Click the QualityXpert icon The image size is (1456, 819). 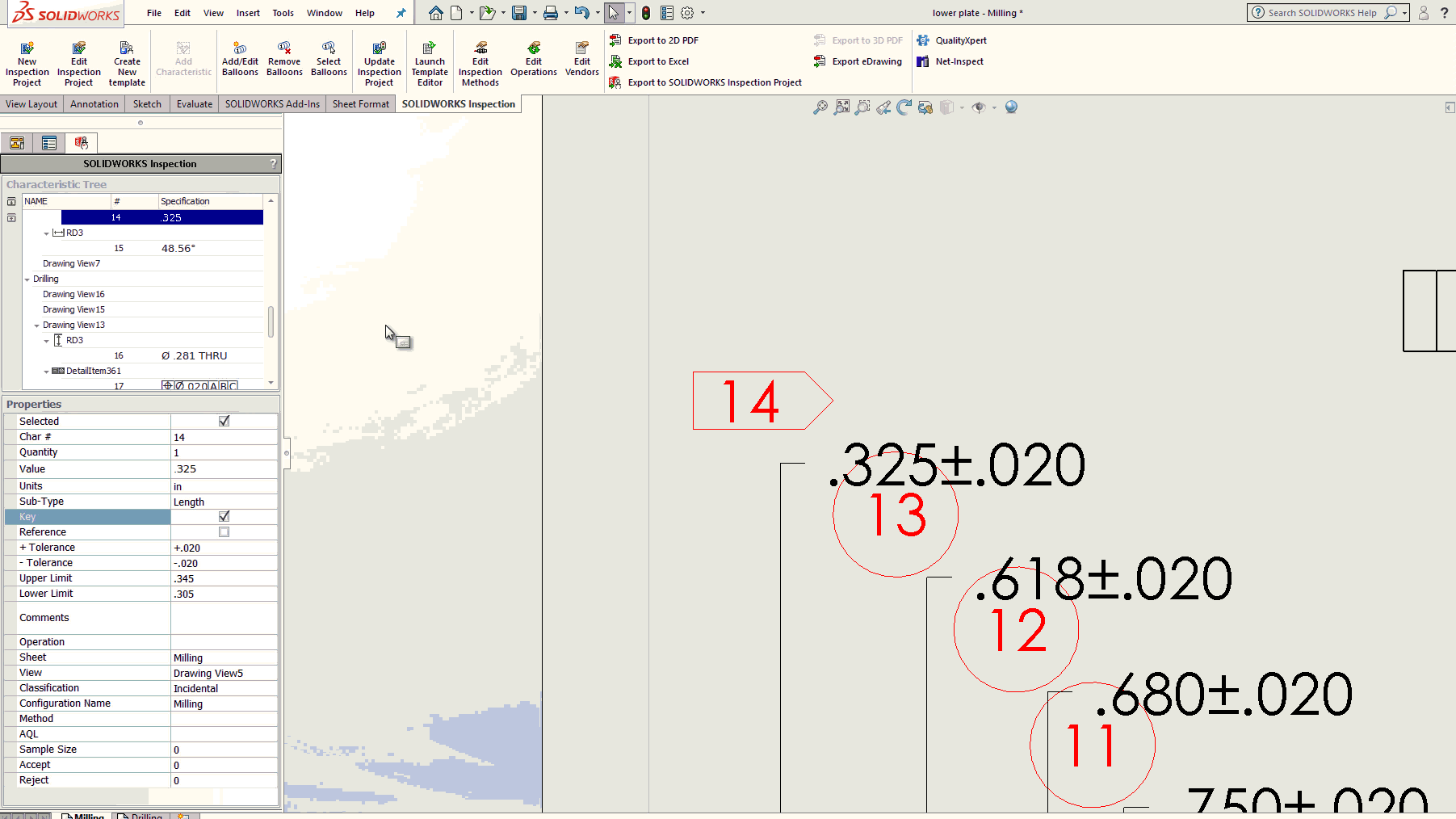(x=923, y=40)
